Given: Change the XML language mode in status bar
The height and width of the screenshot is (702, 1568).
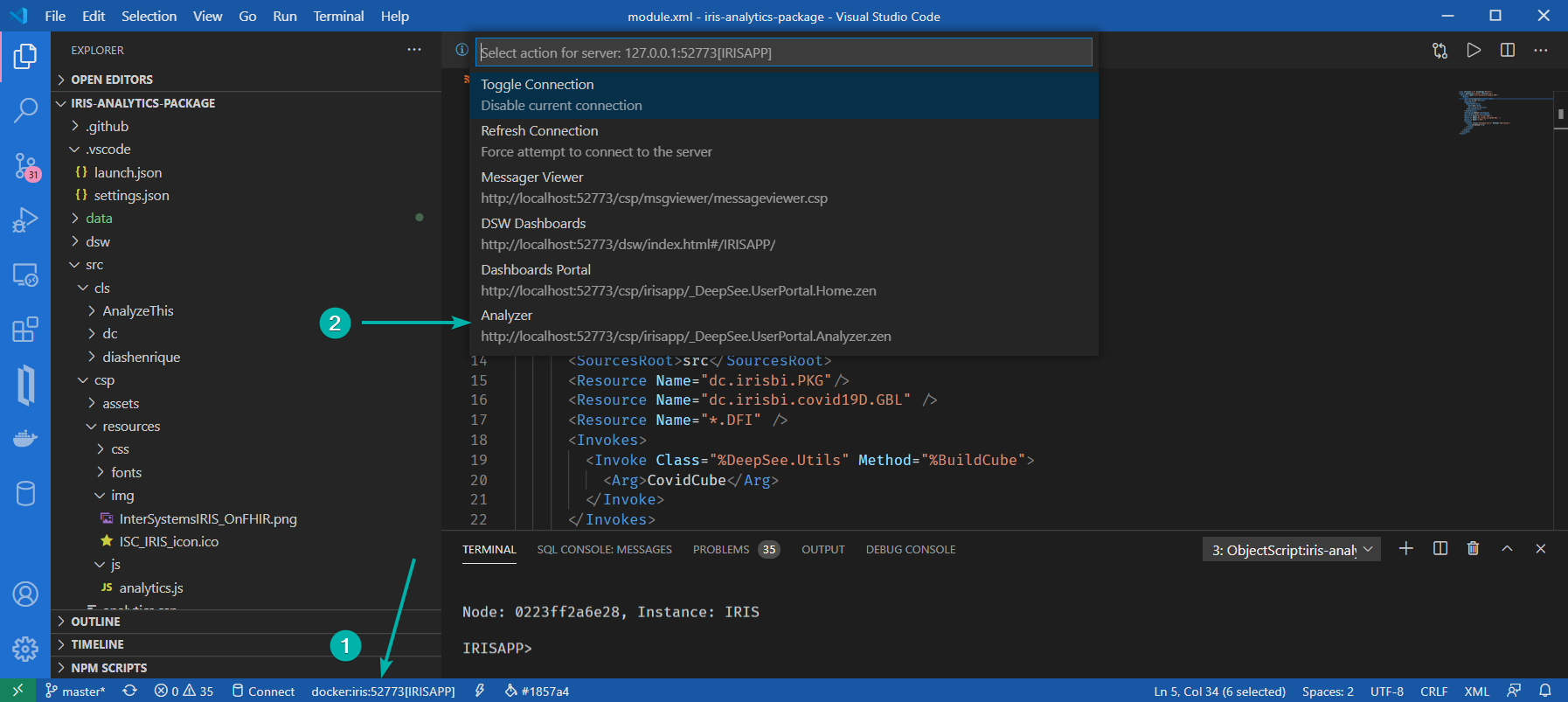Looking at the screenshot, I should (1477, 691).
